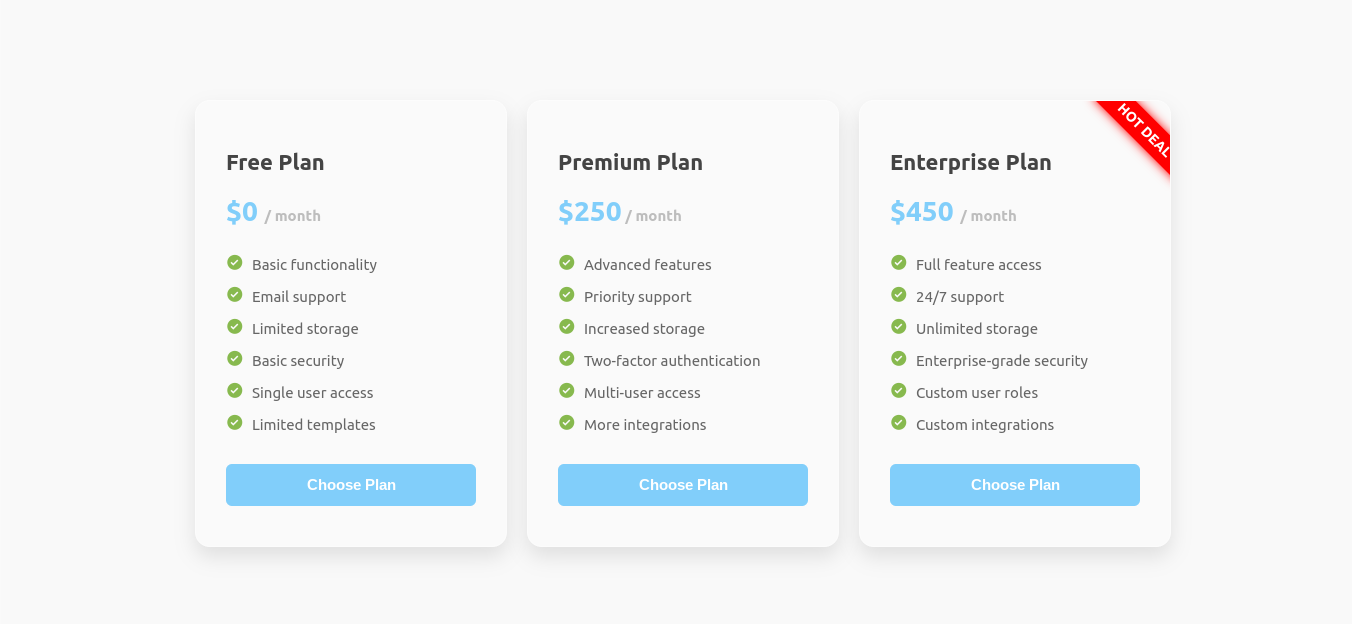
Task: Click the checkmark next to Unlimited storage
Action: pos(898,327)
